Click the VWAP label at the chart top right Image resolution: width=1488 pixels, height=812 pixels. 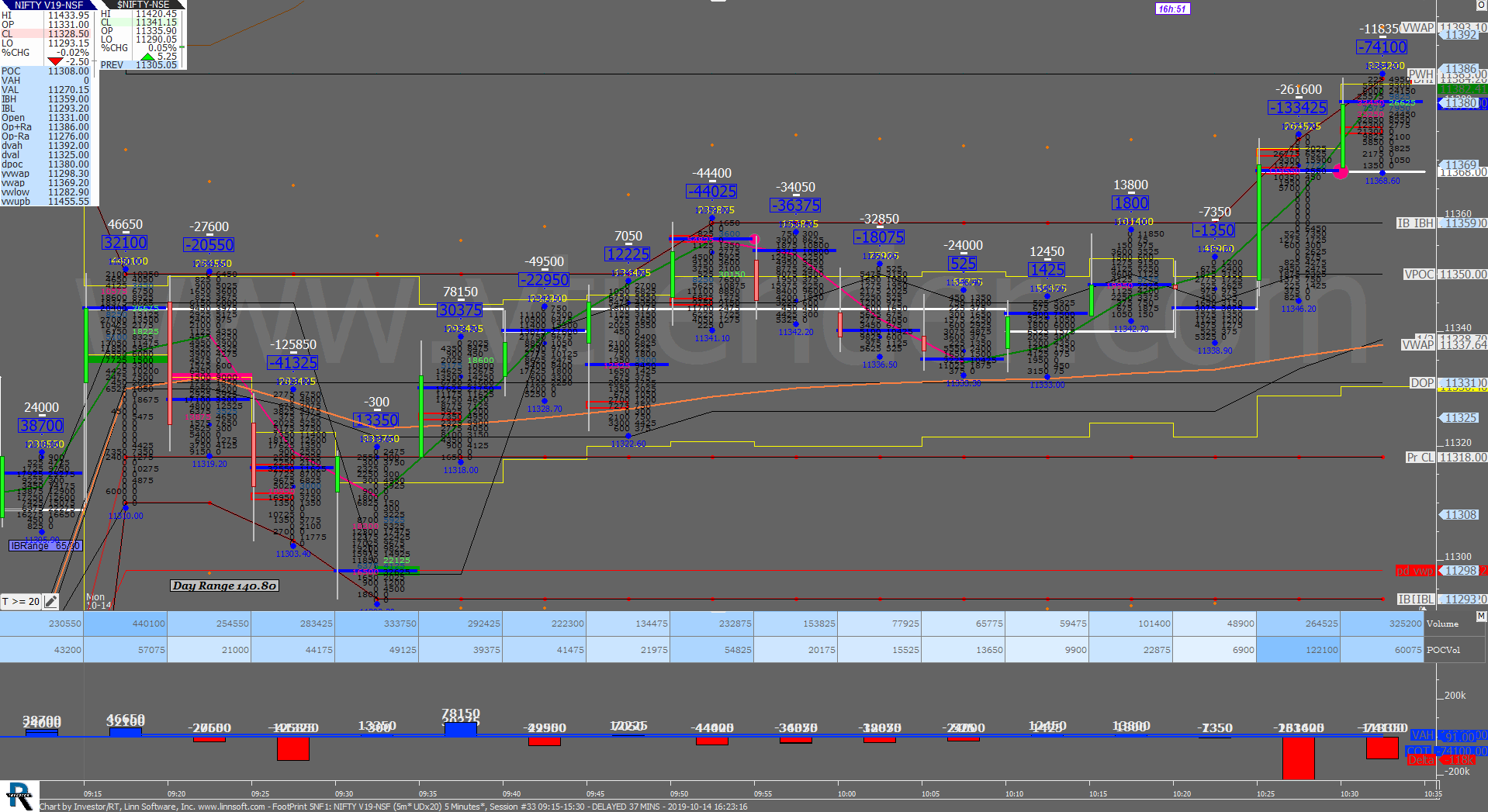[1418, 28]
